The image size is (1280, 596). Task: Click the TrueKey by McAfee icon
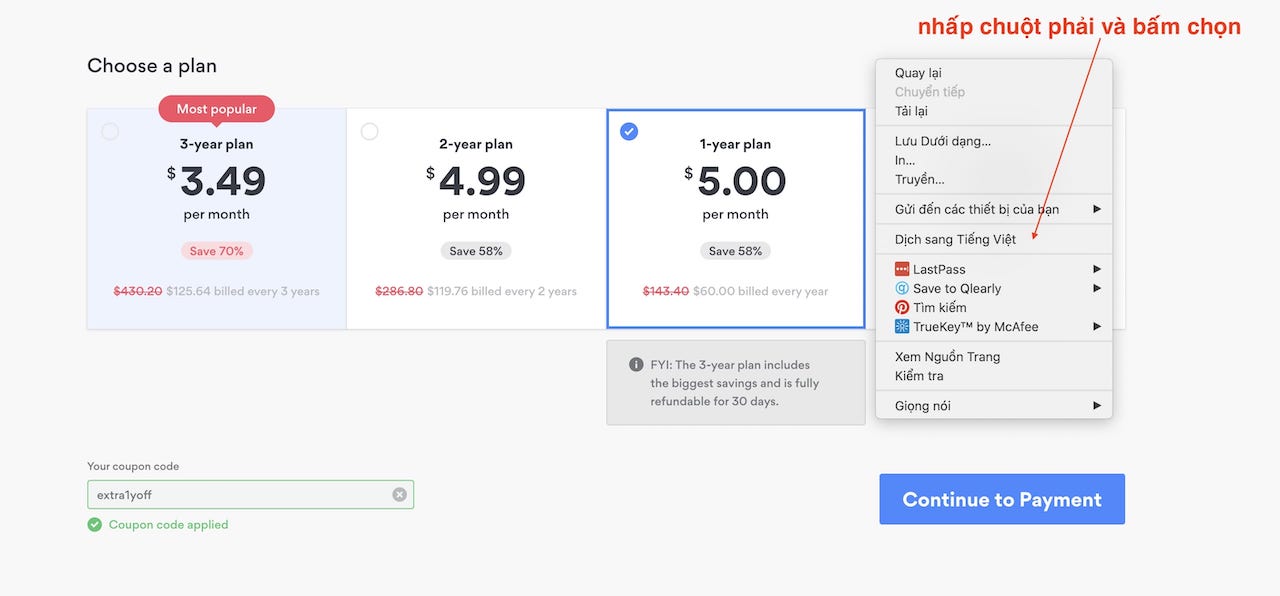click(x=902, y=327)
